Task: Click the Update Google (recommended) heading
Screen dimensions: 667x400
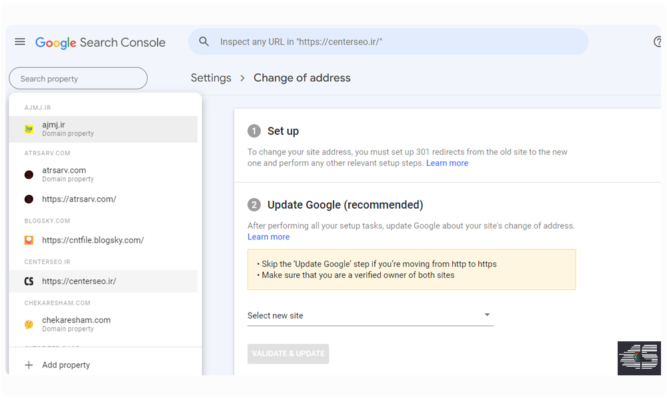Action: 345,205
